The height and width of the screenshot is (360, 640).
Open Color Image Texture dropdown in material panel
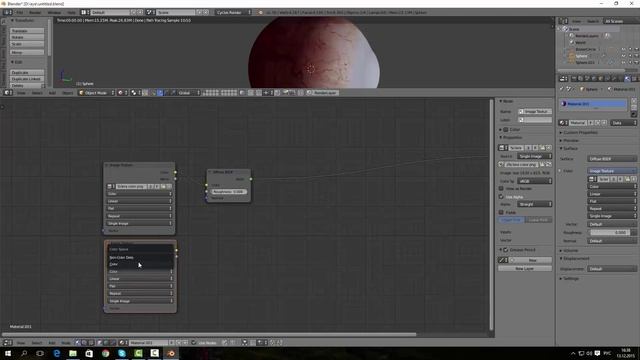612,171
